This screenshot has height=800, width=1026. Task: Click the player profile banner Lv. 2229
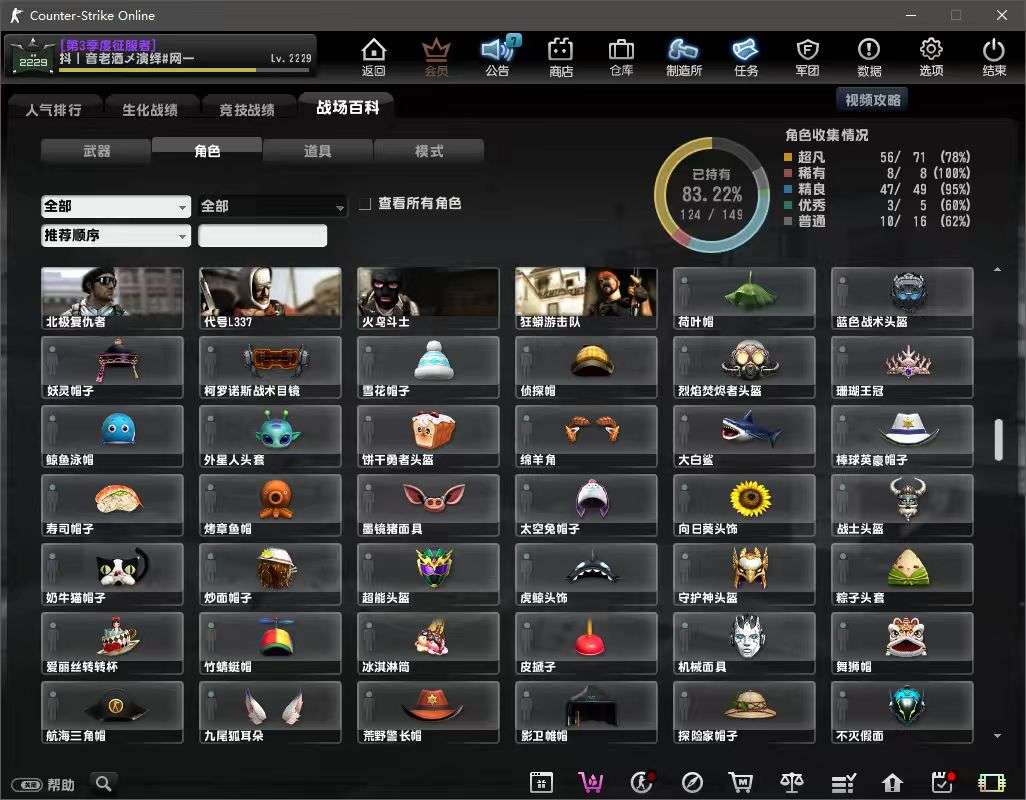(x=161, y=56)
